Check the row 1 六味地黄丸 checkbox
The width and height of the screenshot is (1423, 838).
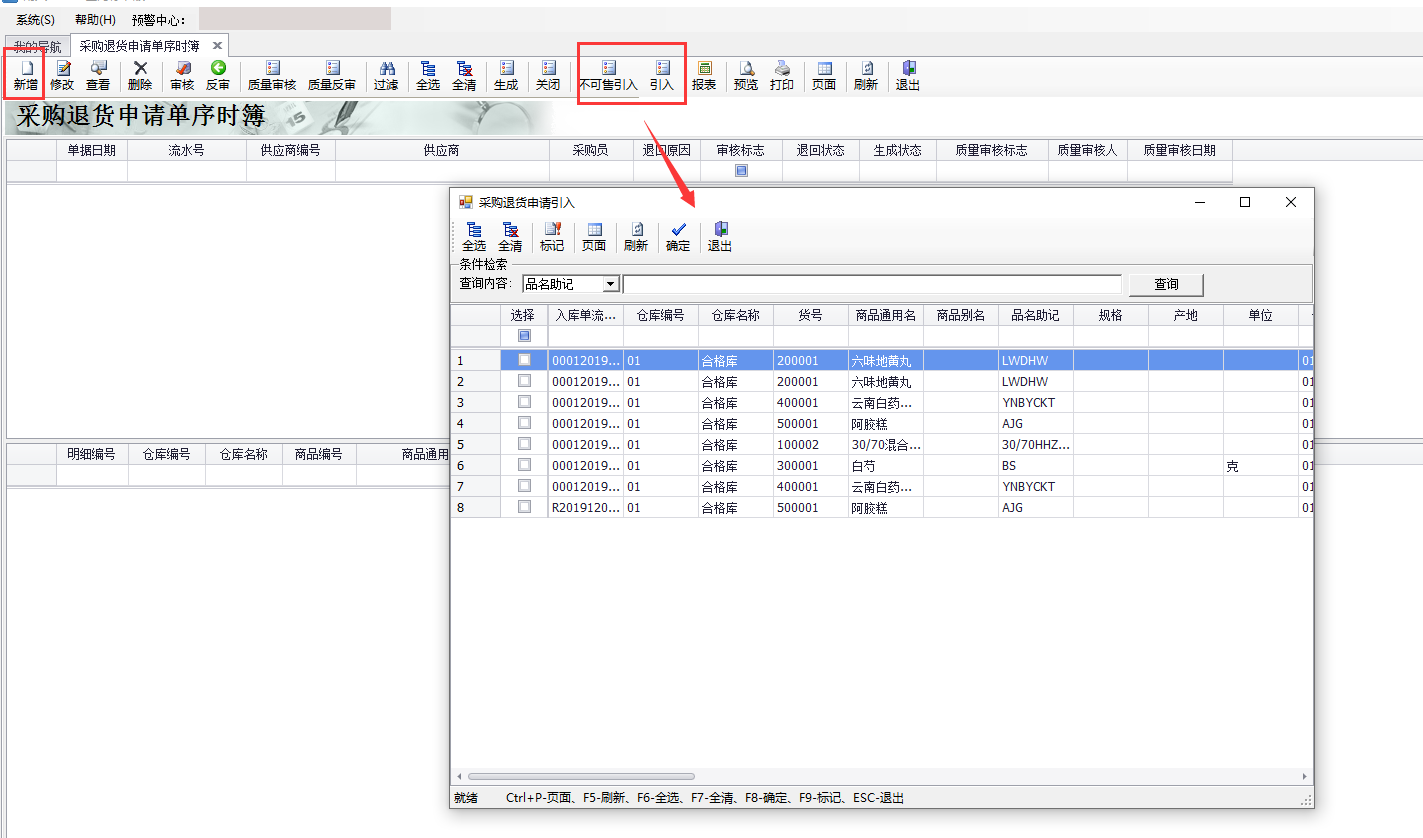(x=524, y=359)
